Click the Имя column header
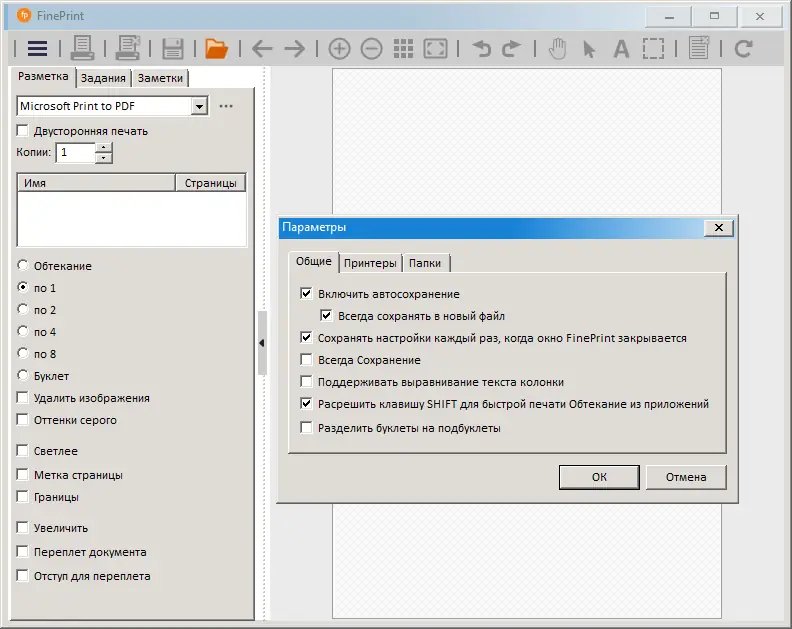792x629 pixels. point(96,183)
